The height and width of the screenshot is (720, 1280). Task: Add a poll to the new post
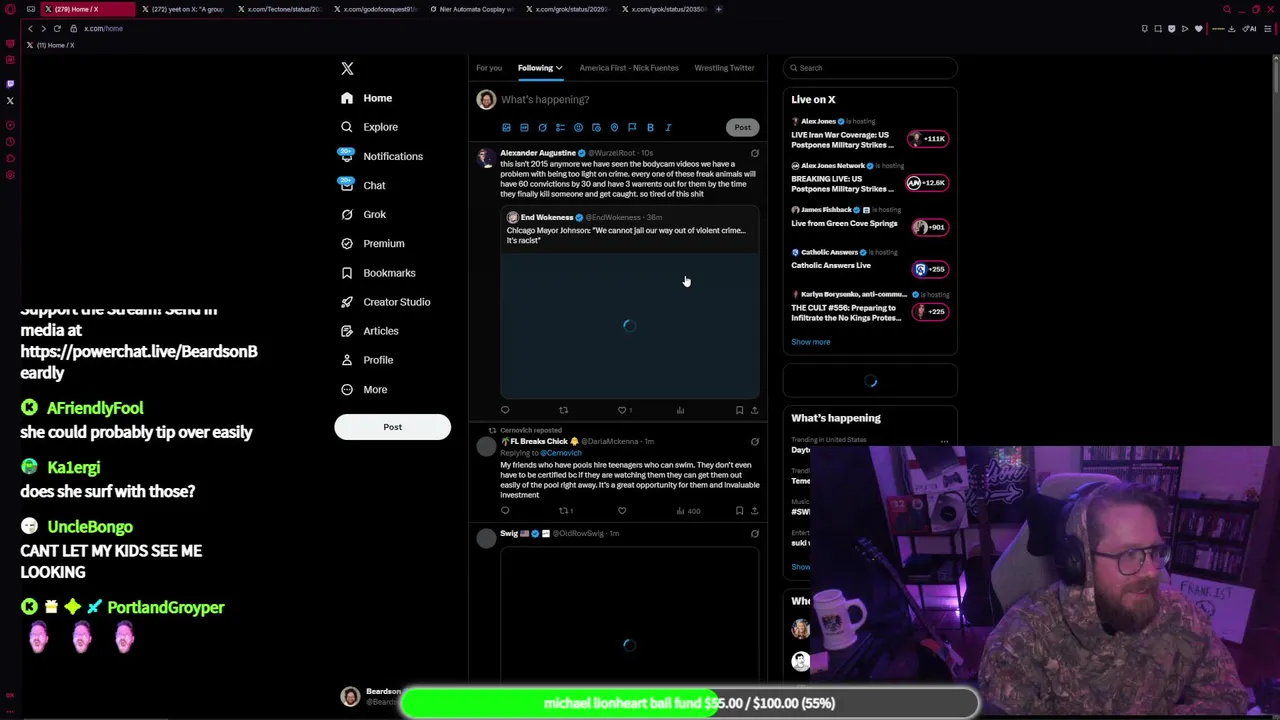[x=560, y=128]
